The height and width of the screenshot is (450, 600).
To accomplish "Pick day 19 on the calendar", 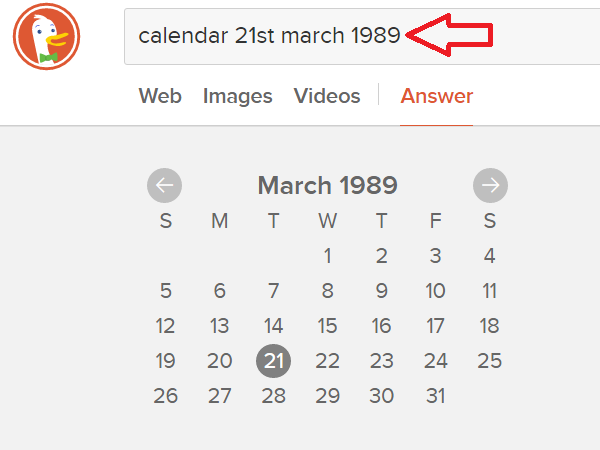I will pos(166,361).
